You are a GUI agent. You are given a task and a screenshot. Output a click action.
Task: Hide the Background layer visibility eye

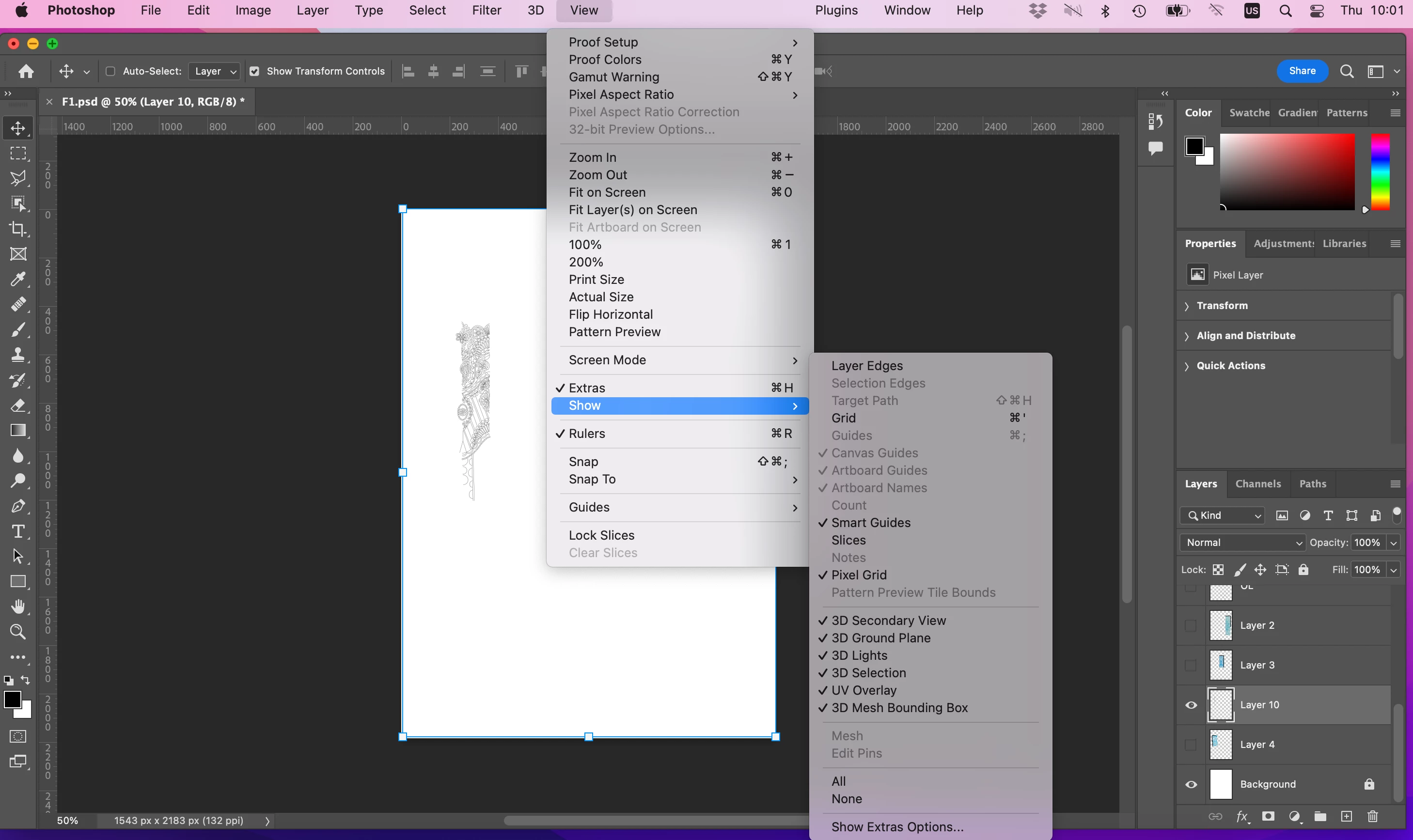[1191, 784]
